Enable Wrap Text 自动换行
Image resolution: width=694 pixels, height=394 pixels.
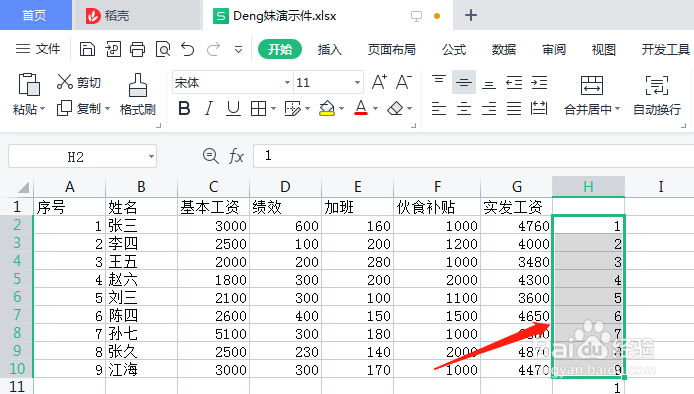click(657, 95)
